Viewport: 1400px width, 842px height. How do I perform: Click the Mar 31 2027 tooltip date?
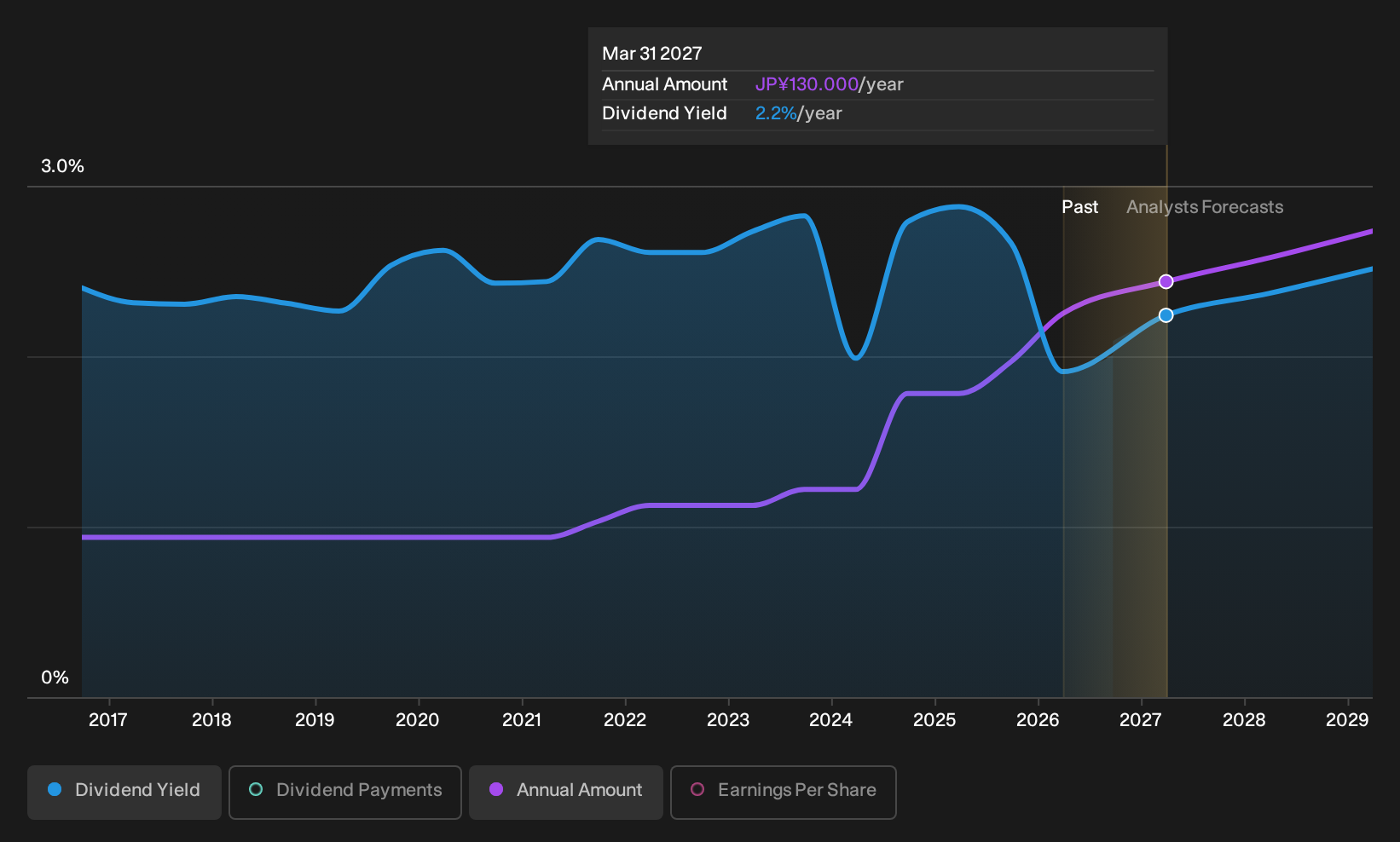652,54
